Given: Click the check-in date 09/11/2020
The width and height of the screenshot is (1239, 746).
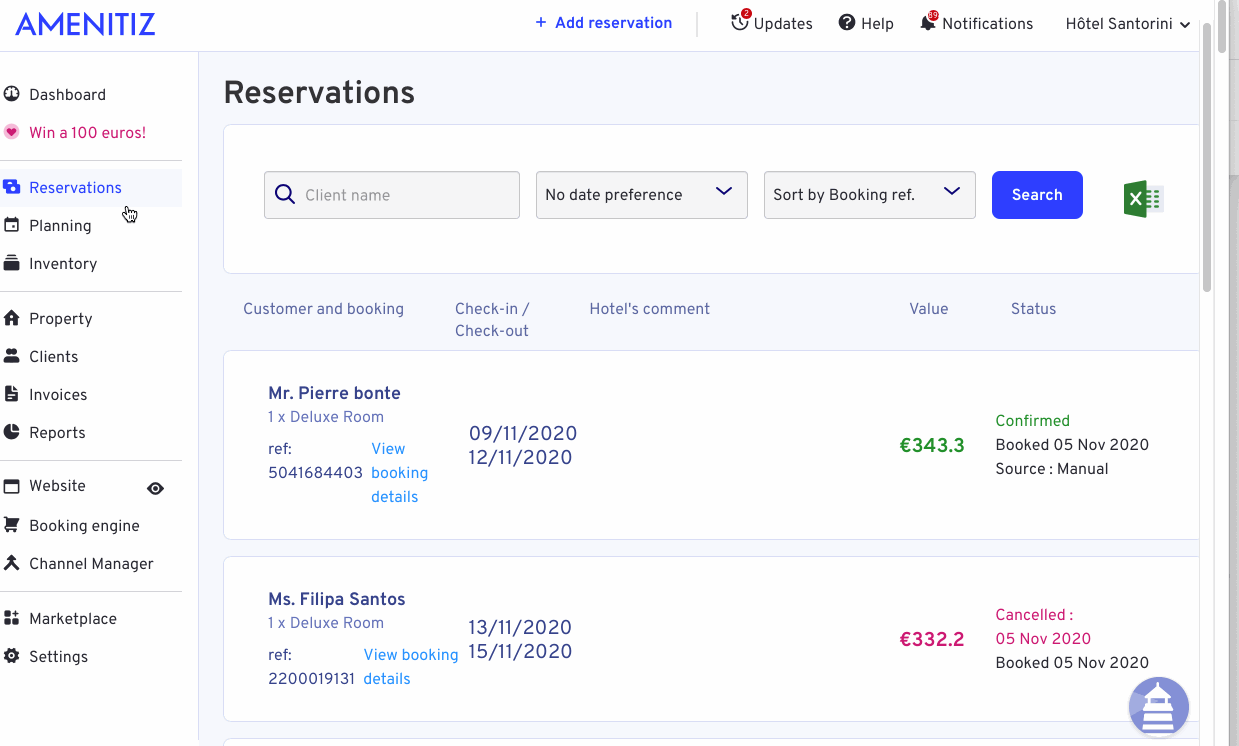Looking at the screenshot, I should click(523, 433).
